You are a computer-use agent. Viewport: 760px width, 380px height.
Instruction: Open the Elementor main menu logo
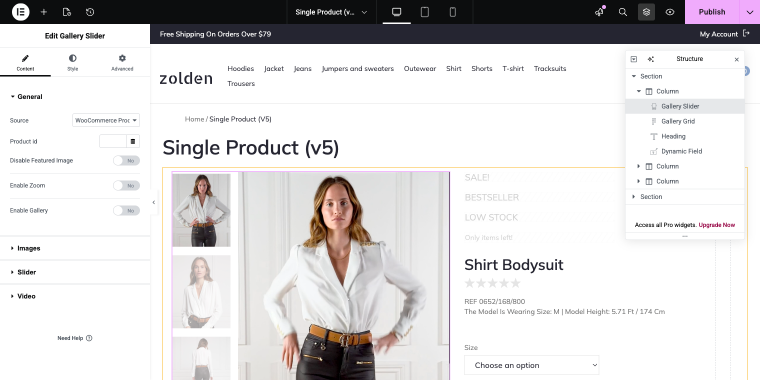20,12
